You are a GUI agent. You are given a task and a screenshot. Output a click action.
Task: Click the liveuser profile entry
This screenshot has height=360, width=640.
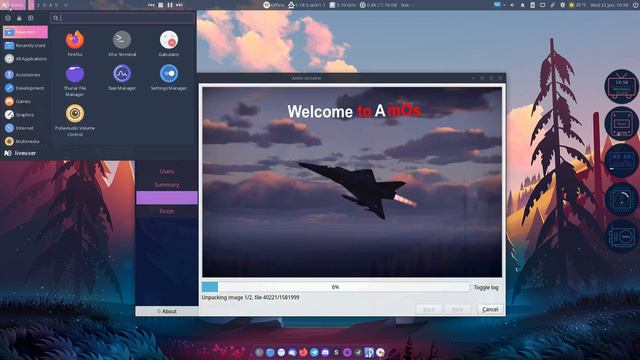pyautogui.click(x=20, y=153)
